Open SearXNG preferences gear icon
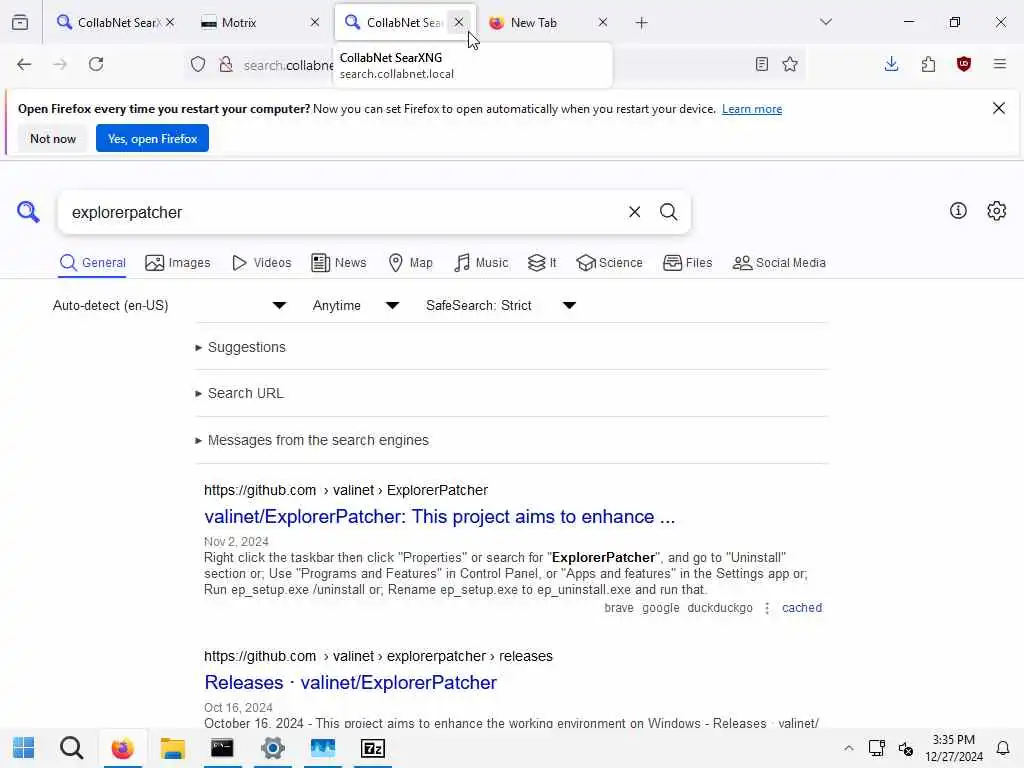This screenshot has width=1024, height=768. click(x=997, y=210)
